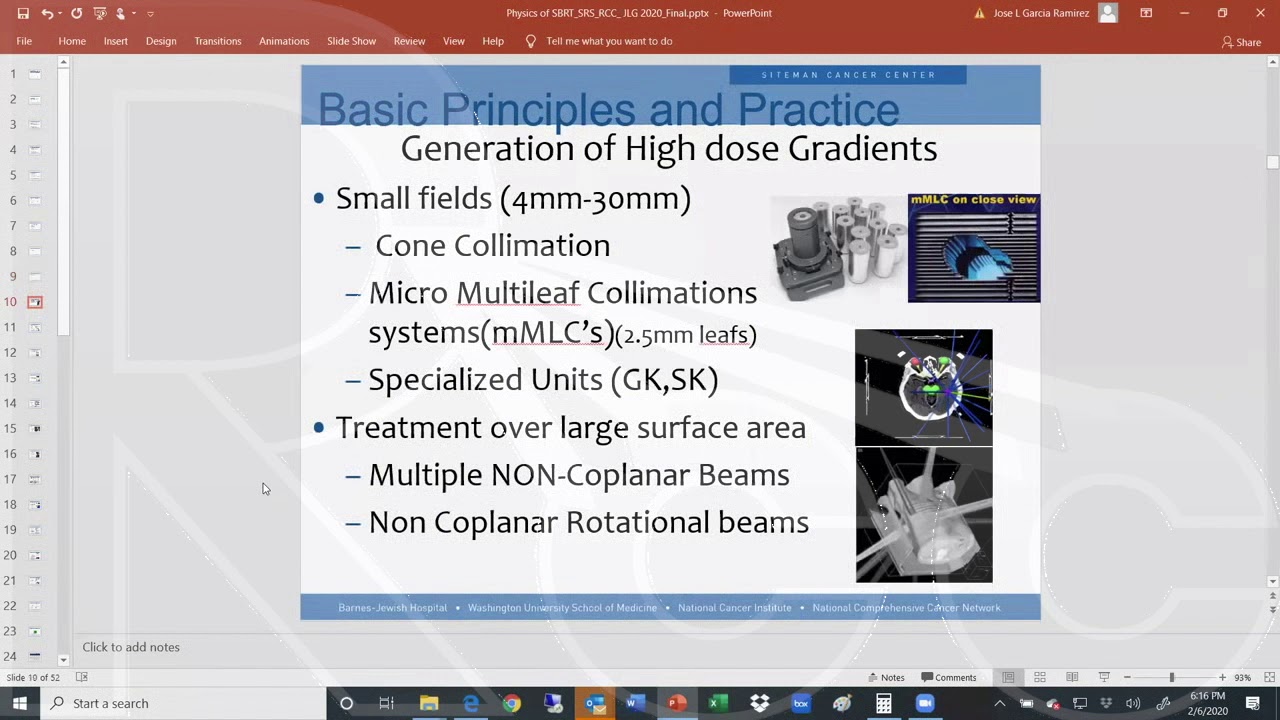1280x720 pixels.
Task: Save the presentation from Quick Access Toolbar
Action: click(22, 13)
